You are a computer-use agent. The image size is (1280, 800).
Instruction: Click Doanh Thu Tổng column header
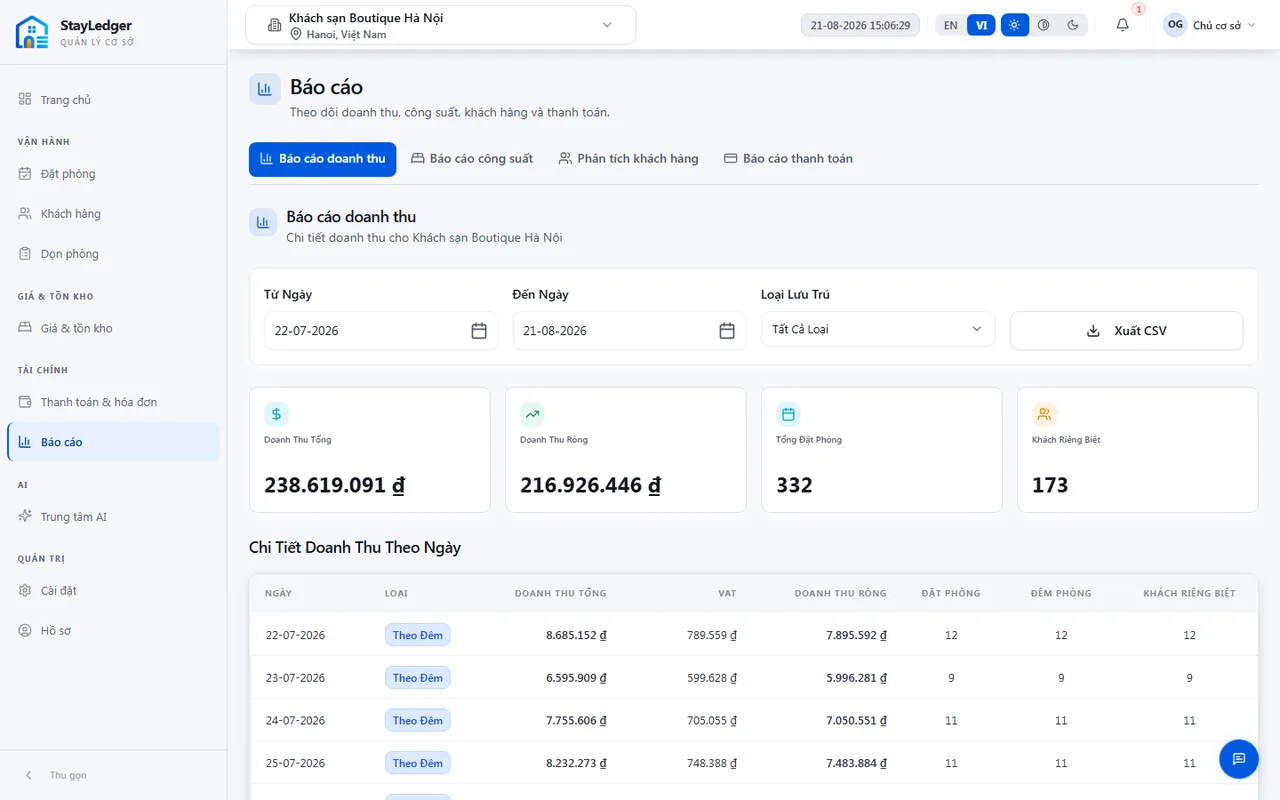click(x=561, y=593)
